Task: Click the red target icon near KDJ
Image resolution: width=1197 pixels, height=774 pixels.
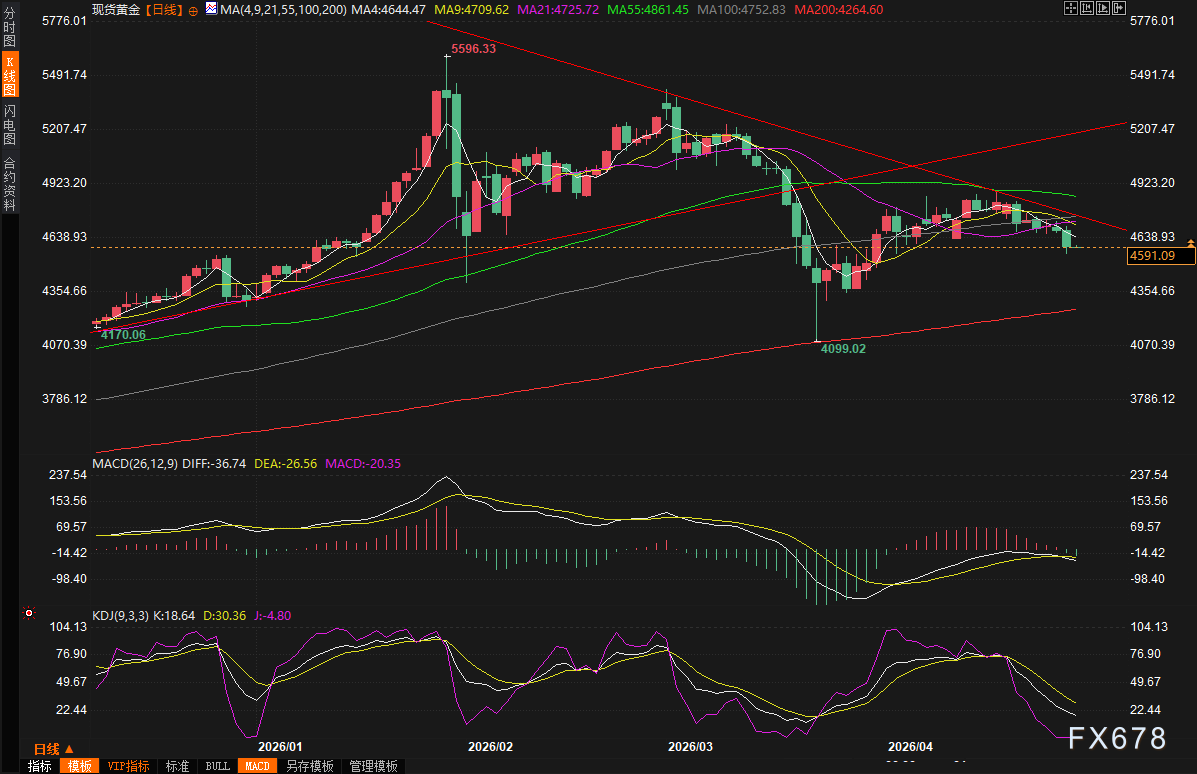Action: click(29, 613)
